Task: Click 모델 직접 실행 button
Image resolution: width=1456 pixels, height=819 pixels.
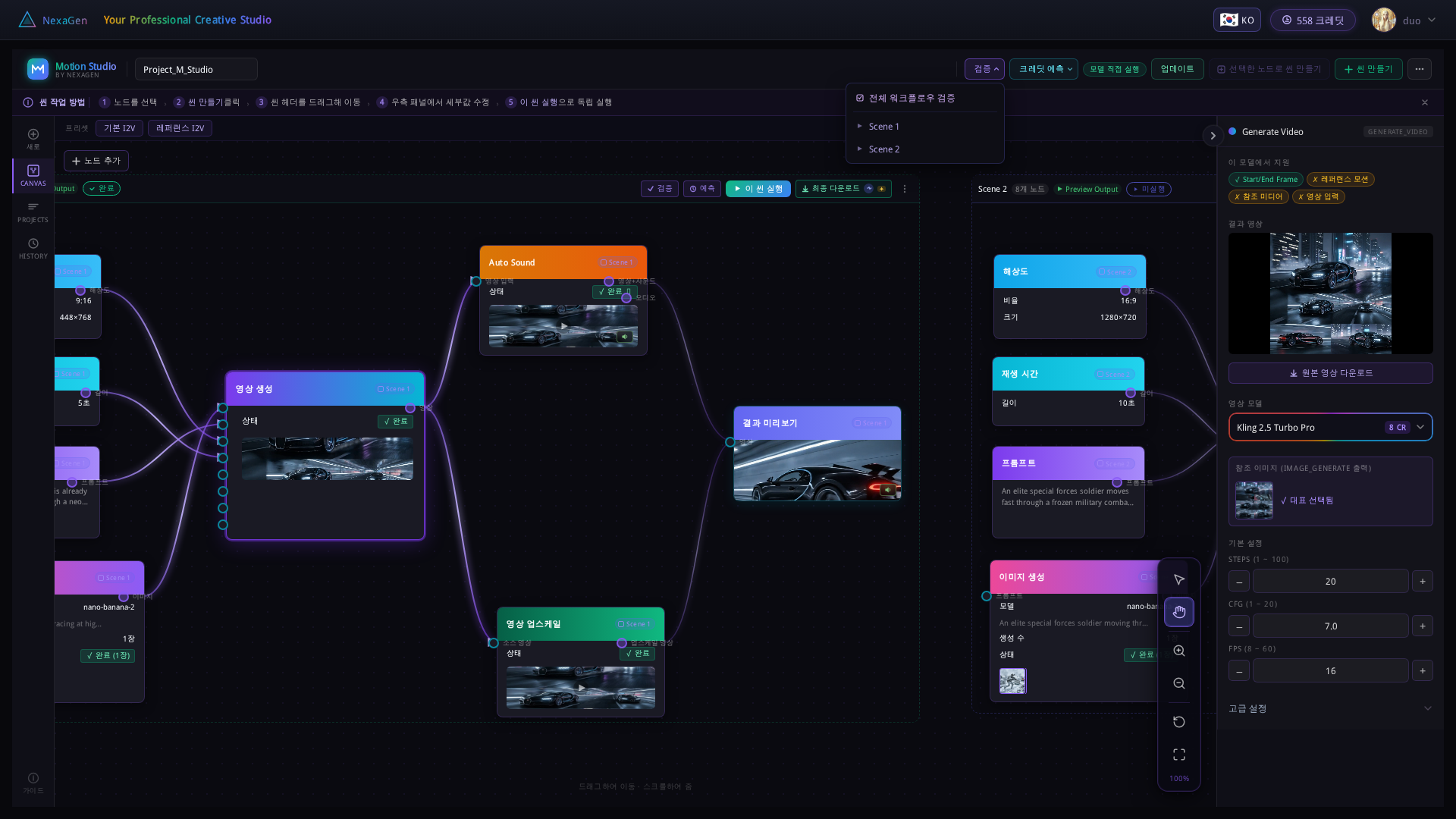Action: (1114, 69)
